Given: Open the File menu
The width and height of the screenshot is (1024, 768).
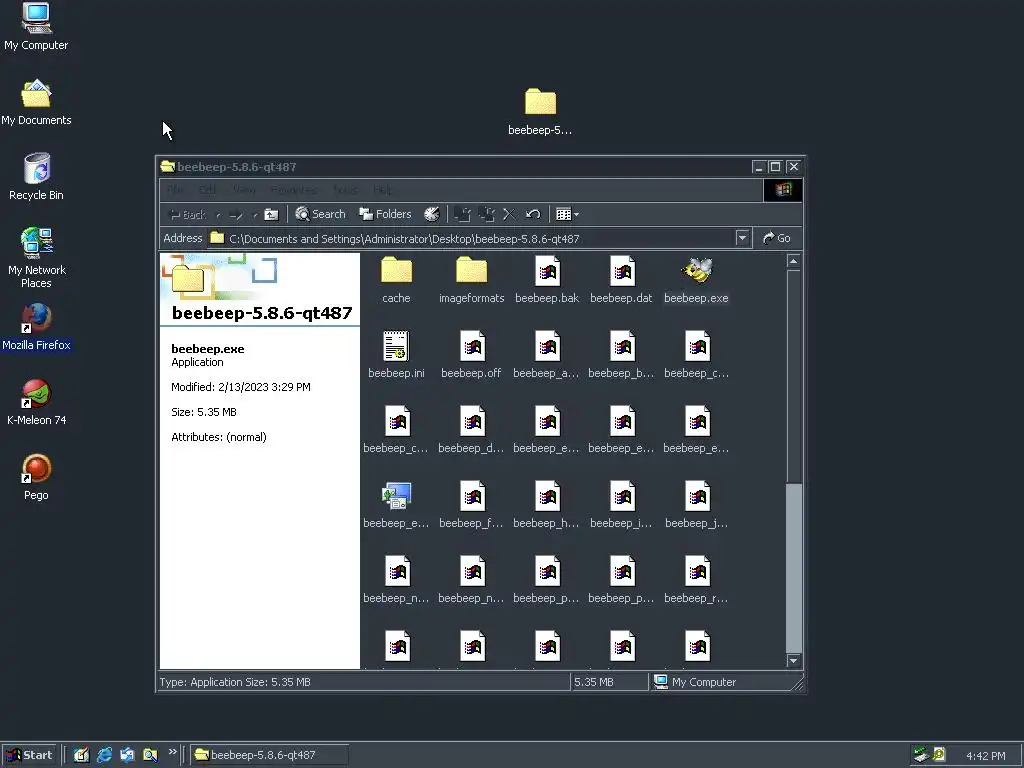Looking at the screenshot, I should [175, 190].
